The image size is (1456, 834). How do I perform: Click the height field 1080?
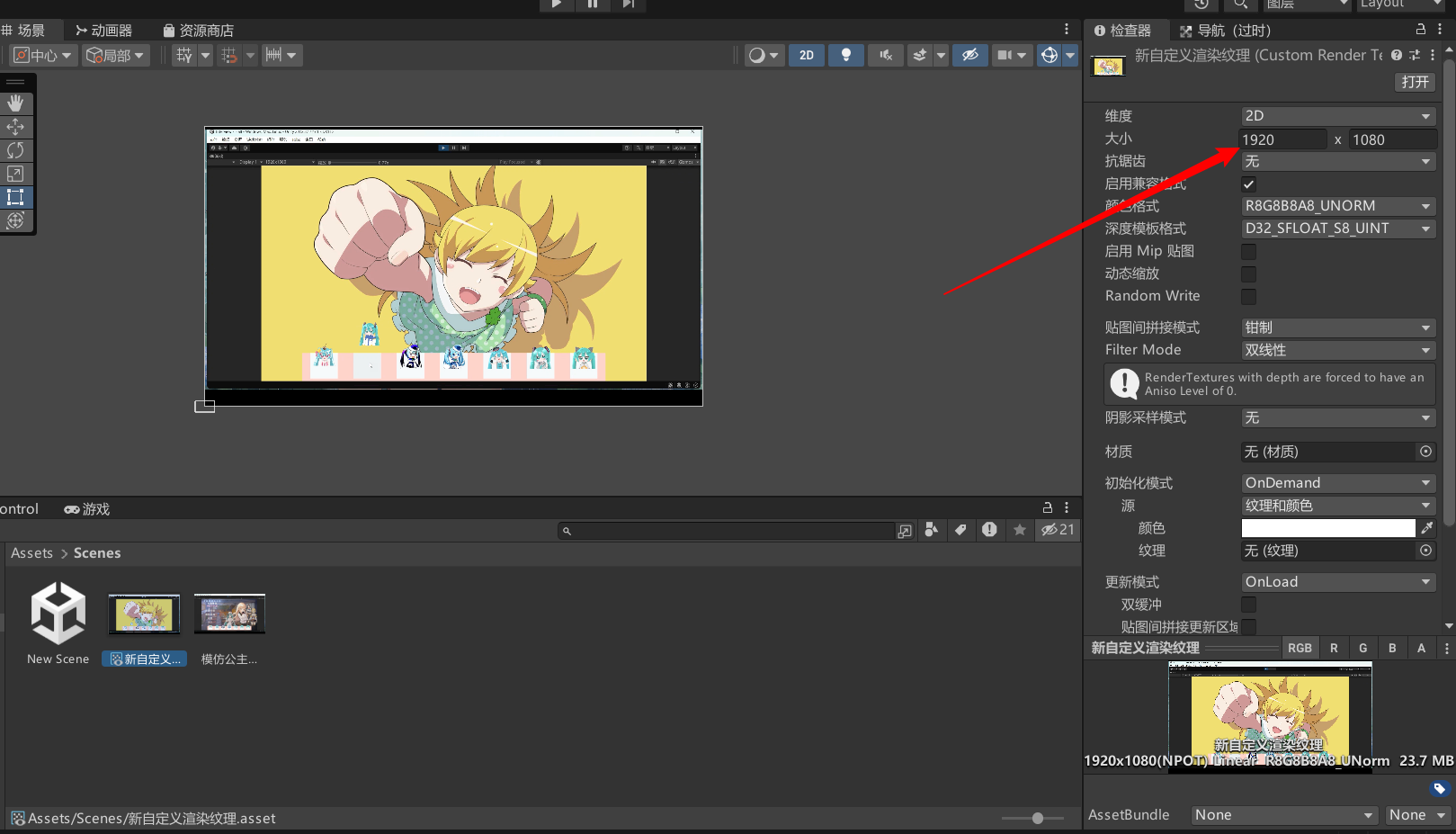tap(1392, 139)
